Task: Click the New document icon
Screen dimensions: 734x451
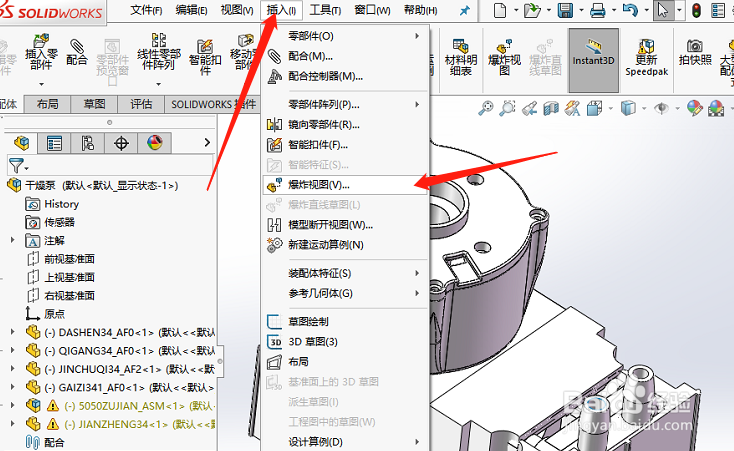Action: [500, 10]
